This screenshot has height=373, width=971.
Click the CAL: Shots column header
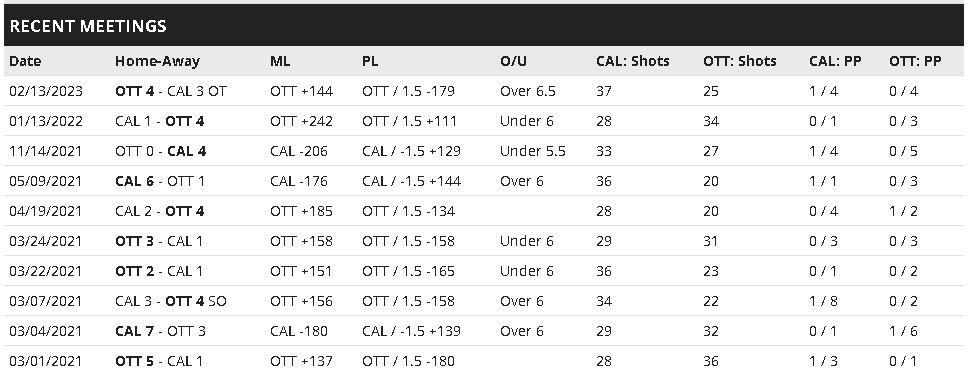pos(633,61)
